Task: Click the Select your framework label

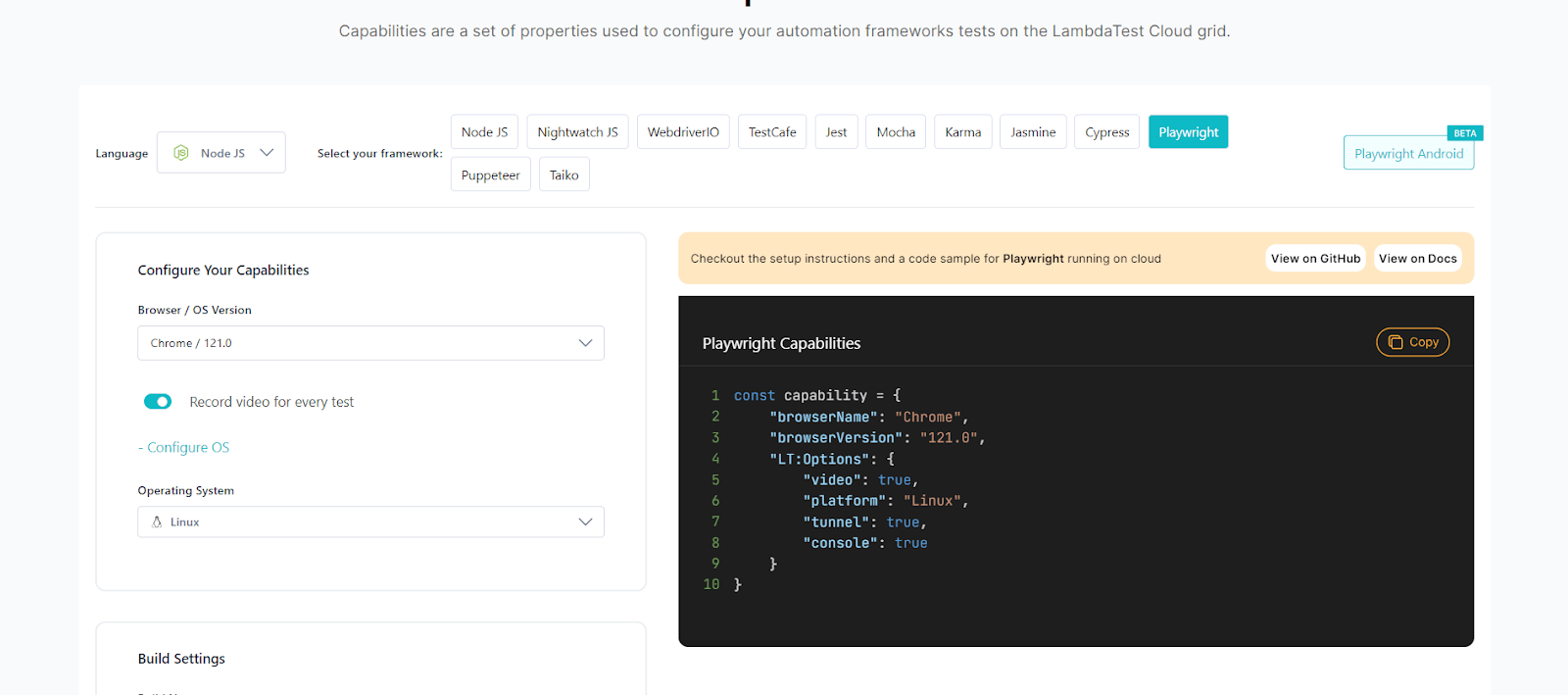Action: pos(380,154)
